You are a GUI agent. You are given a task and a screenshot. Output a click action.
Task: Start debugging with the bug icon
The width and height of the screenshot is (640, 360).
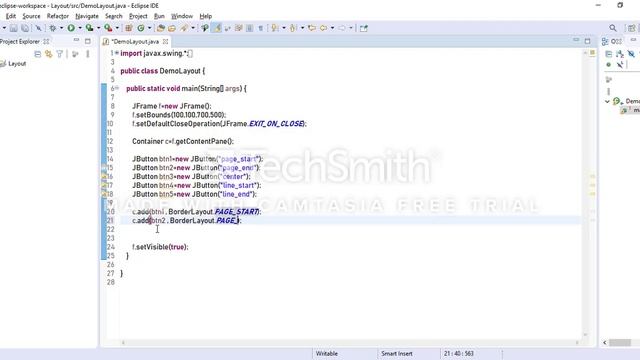(x=53, y=28)
